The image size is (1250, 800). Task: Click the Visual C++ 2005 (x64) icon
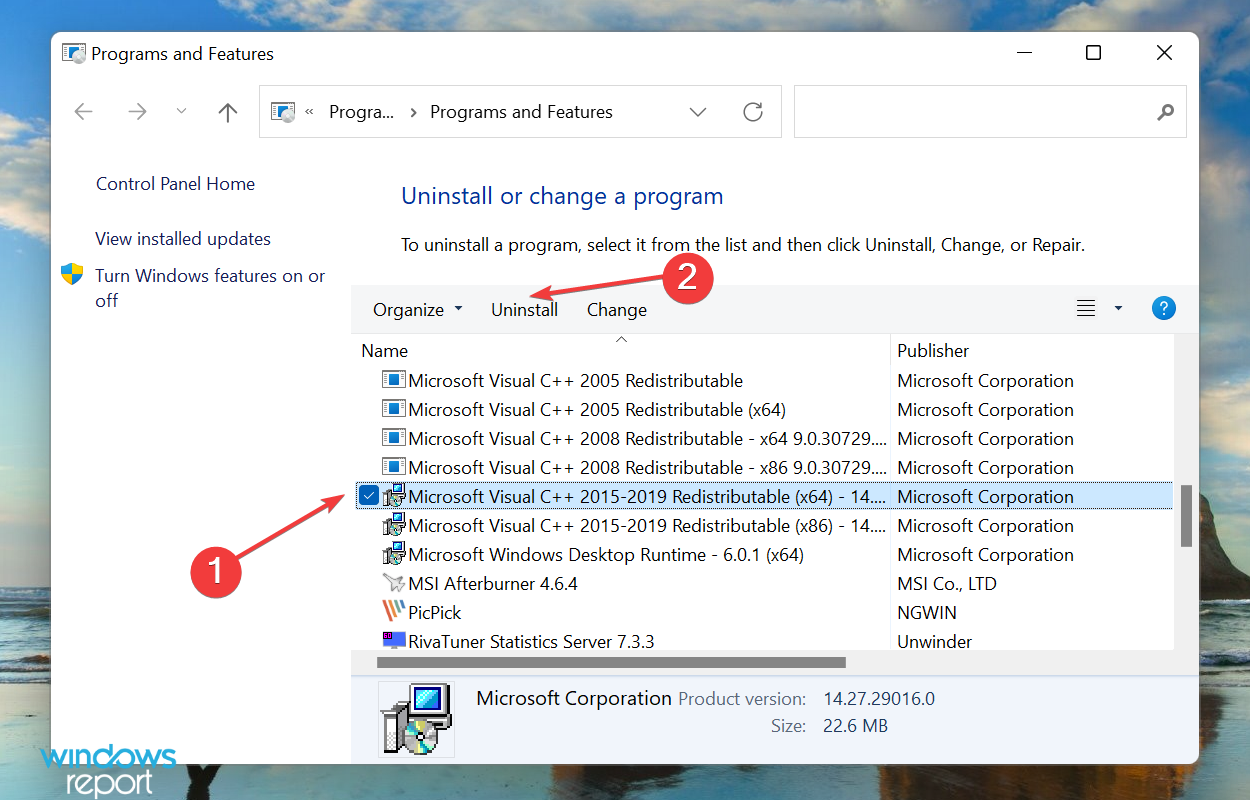point(394,410)
